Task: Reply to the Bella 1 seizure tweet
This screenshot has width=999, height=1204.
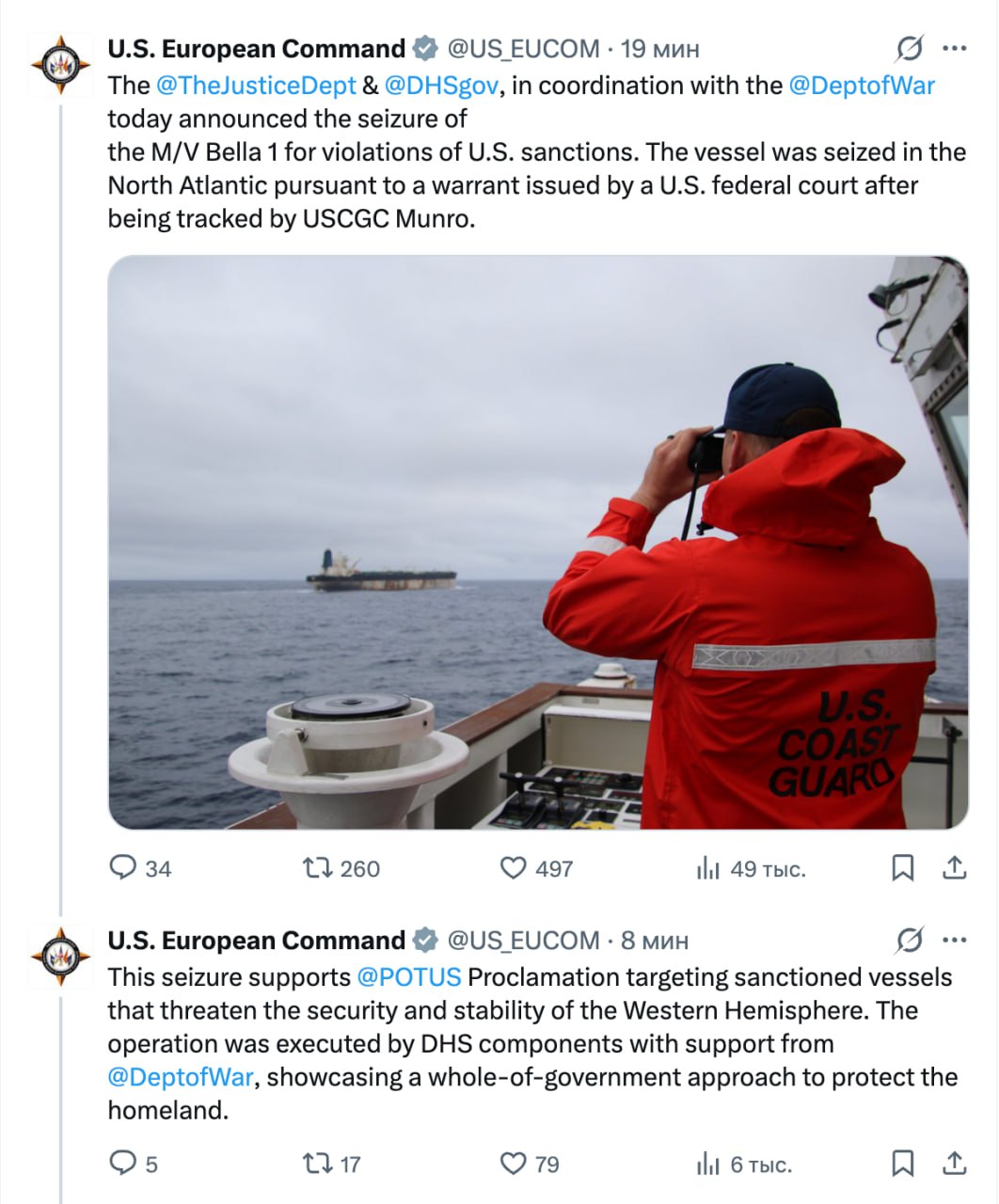Action: click(123, 867)
